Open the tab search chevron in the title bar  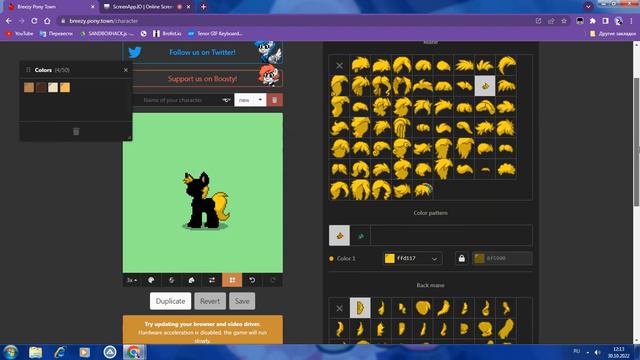(588, 6)
